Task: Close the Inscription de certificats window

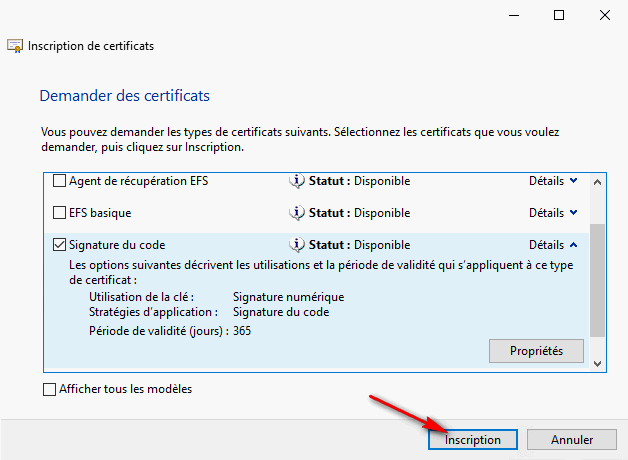Action: click(x=604, y=15)
